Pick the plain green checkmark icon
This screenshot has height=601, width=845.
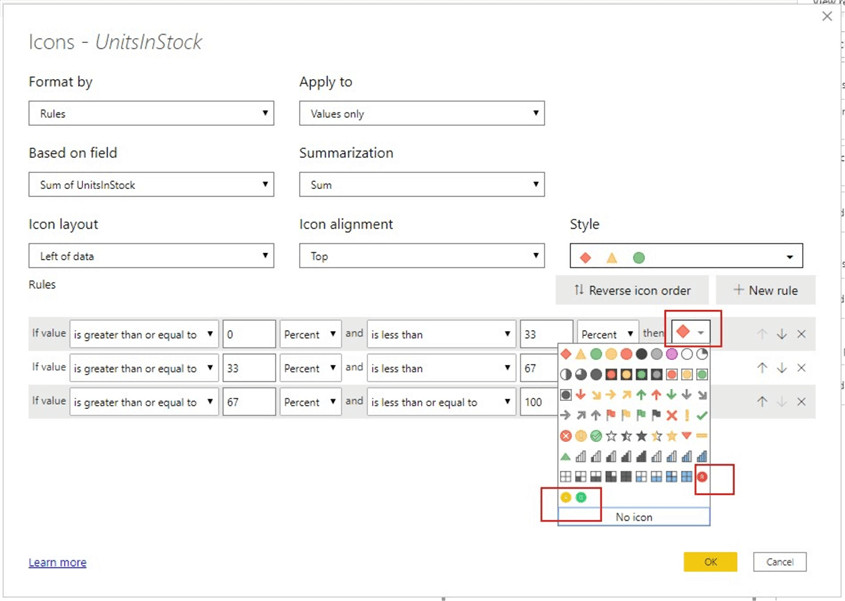702,416
